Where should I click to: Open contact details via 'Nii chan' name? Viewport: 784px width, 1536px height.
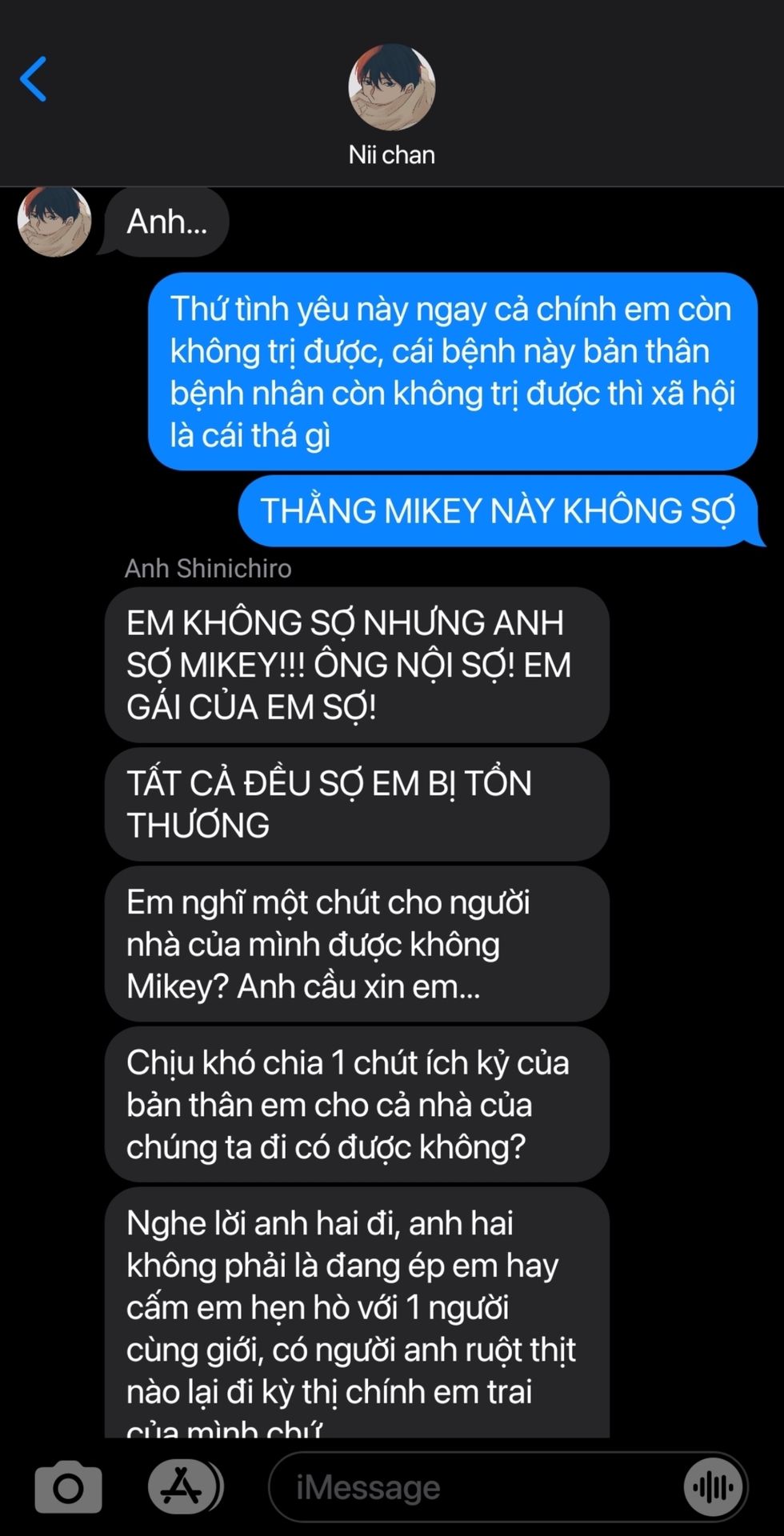pyautogui.click(x=391, y=154)
